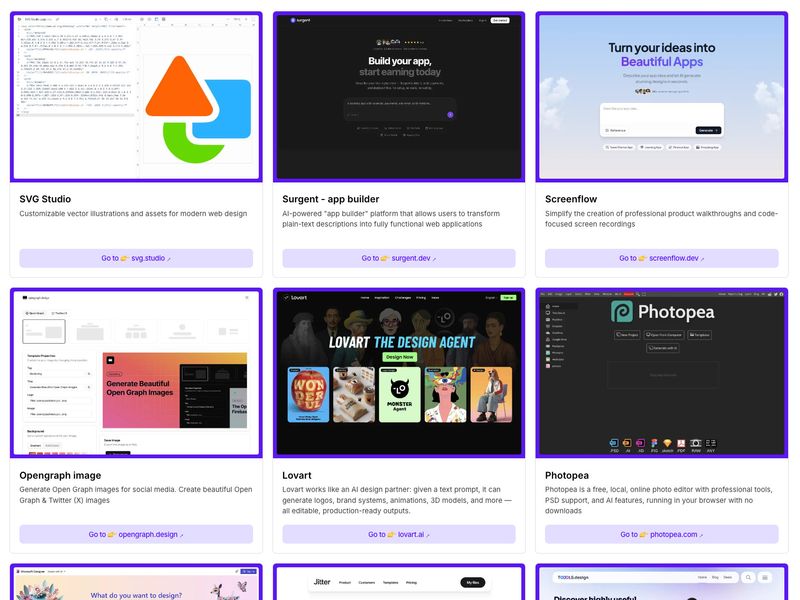Click the "SVG Studio" card title
This screenshot has width=800, height=600.
point(45,199)
